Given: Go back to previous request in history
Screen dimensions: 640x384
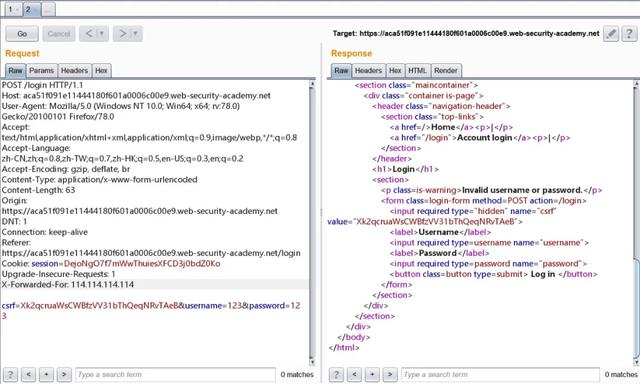Looking at the screenshot, I should pos(89,34).
